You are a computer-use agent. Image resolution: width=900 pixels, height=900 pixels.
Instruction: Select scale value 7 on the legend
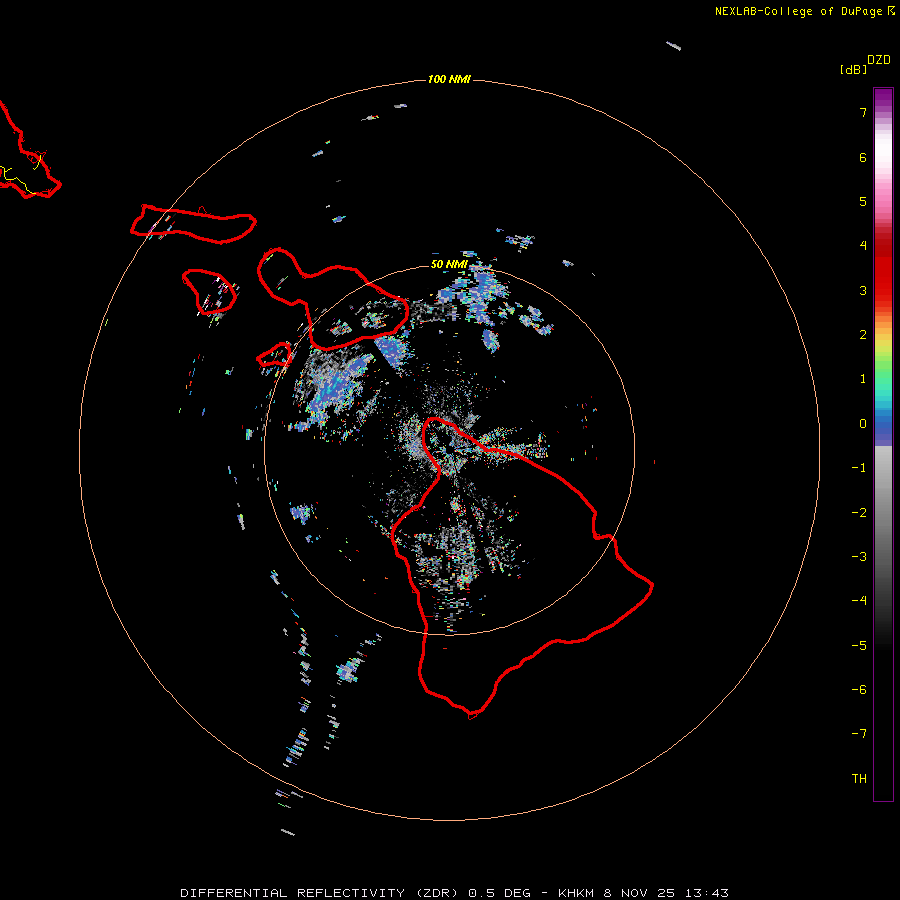863,112
